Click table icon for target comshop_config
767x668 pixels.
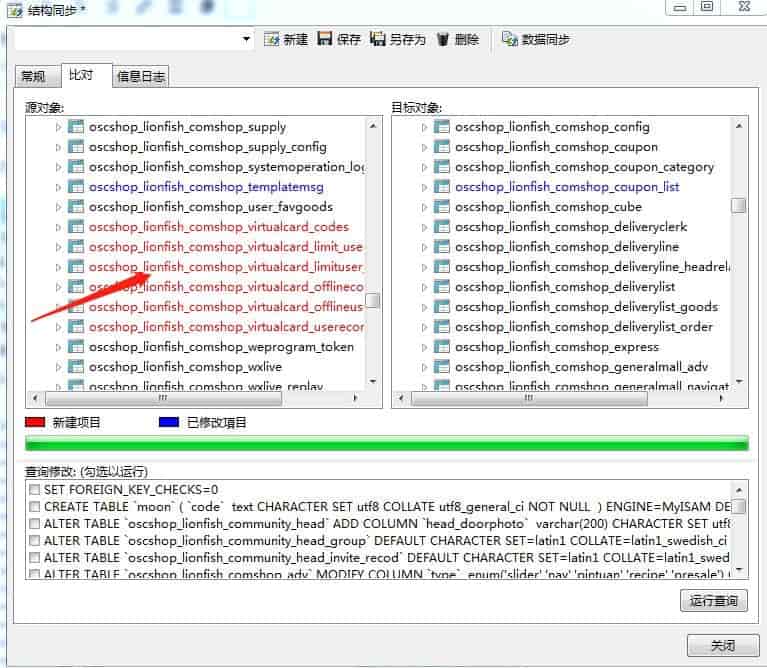click(442, 127)
